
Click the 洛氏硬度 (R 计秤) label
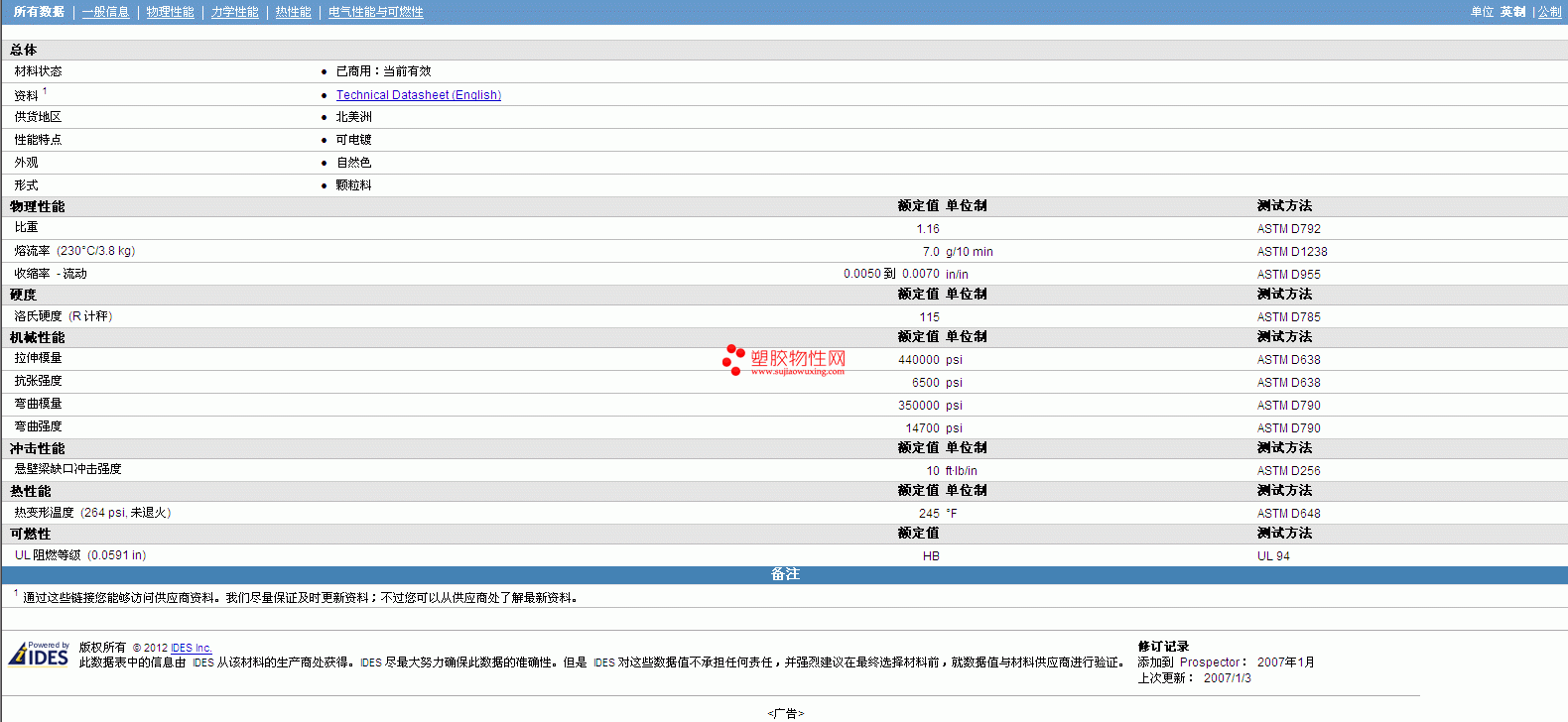pyautogui.click(x=64, y=316)
